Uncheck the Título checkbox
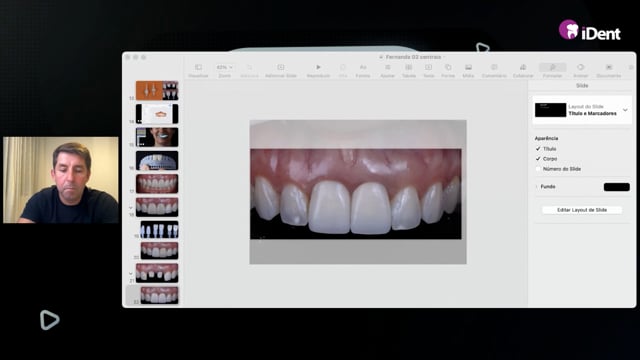The height and width of the screenshot is (360, 640). [538, 149]
